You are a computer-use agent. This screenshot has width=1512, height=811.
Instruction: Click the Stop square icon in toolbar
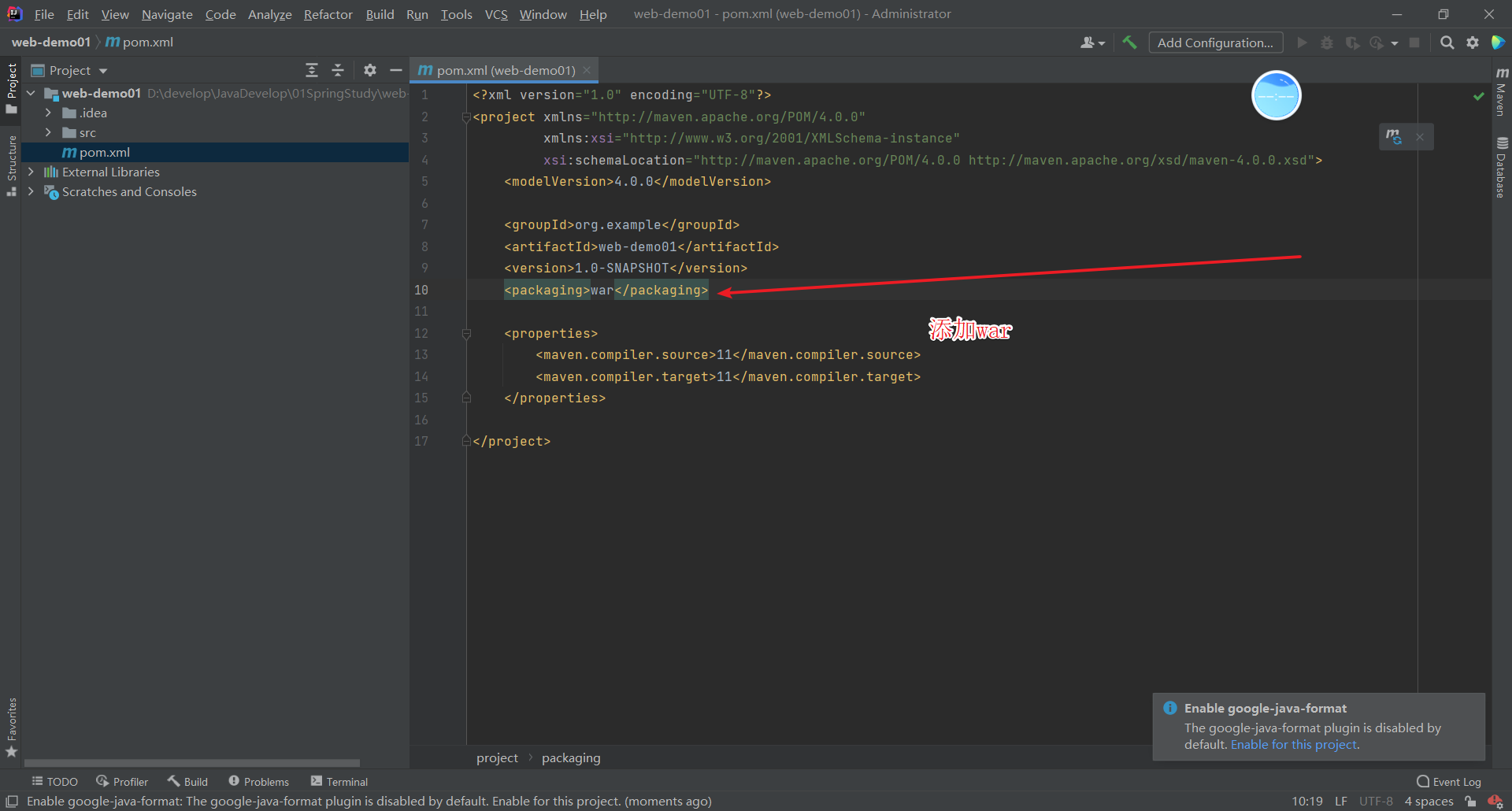click(x=1414, y=43)
